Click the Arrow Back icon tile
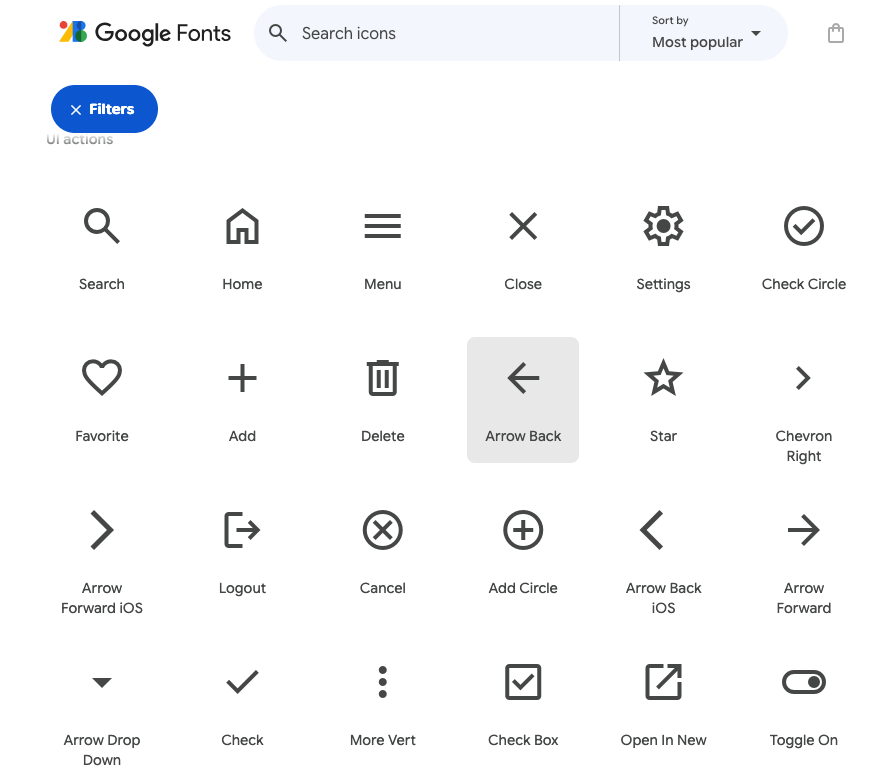The image size is (872, 774). [x=523, y=400]
